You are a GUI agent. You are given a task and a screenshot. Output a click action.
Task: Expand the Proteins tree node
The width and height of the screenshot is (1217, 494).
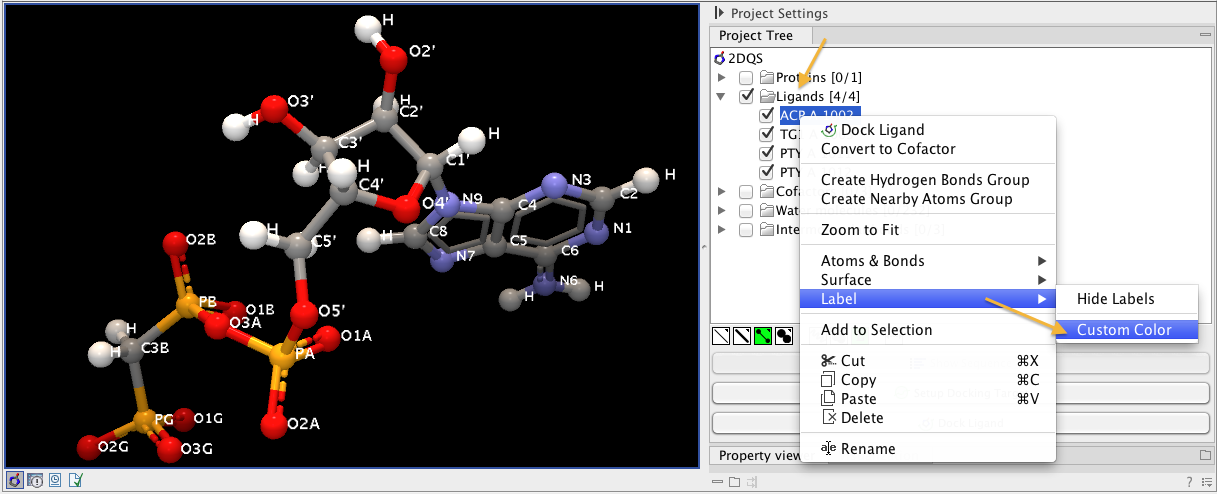pos(722,78)
